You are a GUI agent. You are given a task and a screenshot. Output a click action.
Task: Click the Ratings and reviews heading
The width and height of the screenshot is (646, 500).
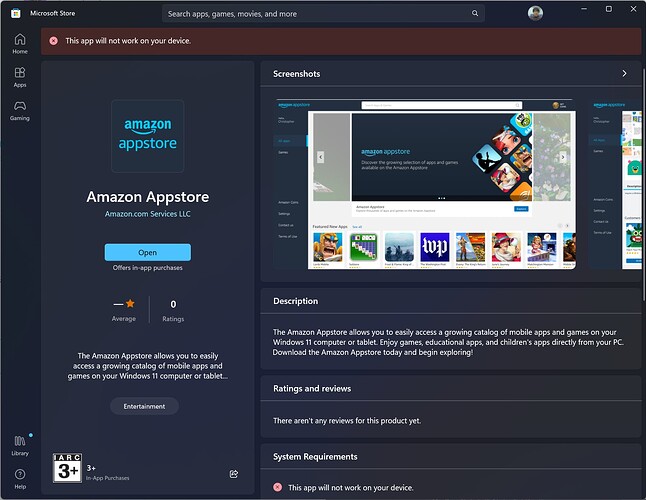coord(312,388)
